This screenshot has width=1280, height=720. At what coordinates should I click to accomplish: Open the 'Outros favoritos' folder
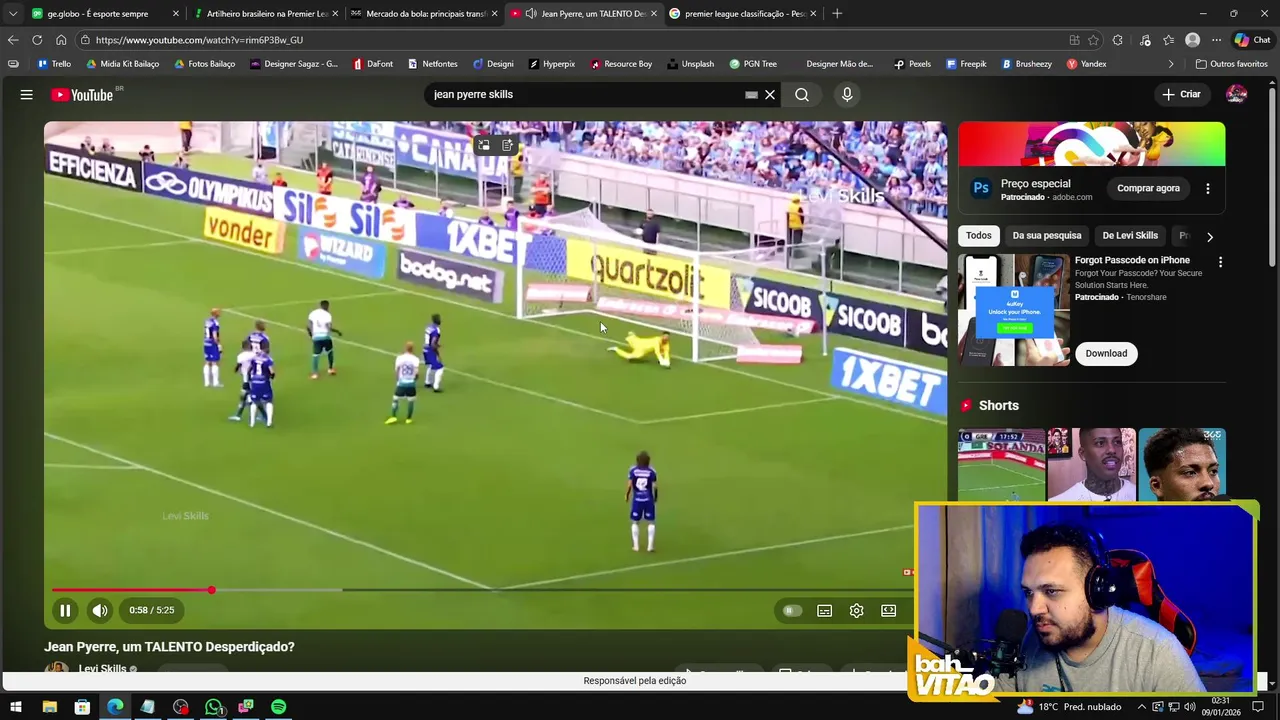[x=1231, y=64]
